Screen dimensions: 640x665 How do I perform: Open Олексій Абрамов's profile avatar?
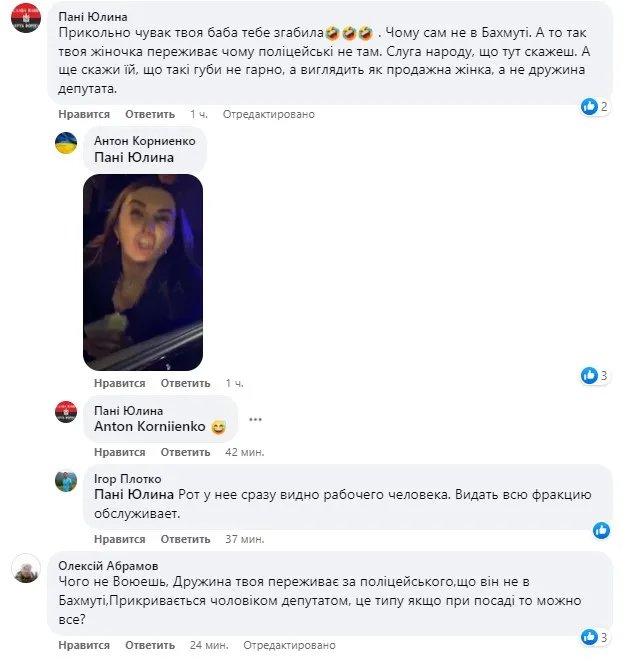click(x=25, y=569)
